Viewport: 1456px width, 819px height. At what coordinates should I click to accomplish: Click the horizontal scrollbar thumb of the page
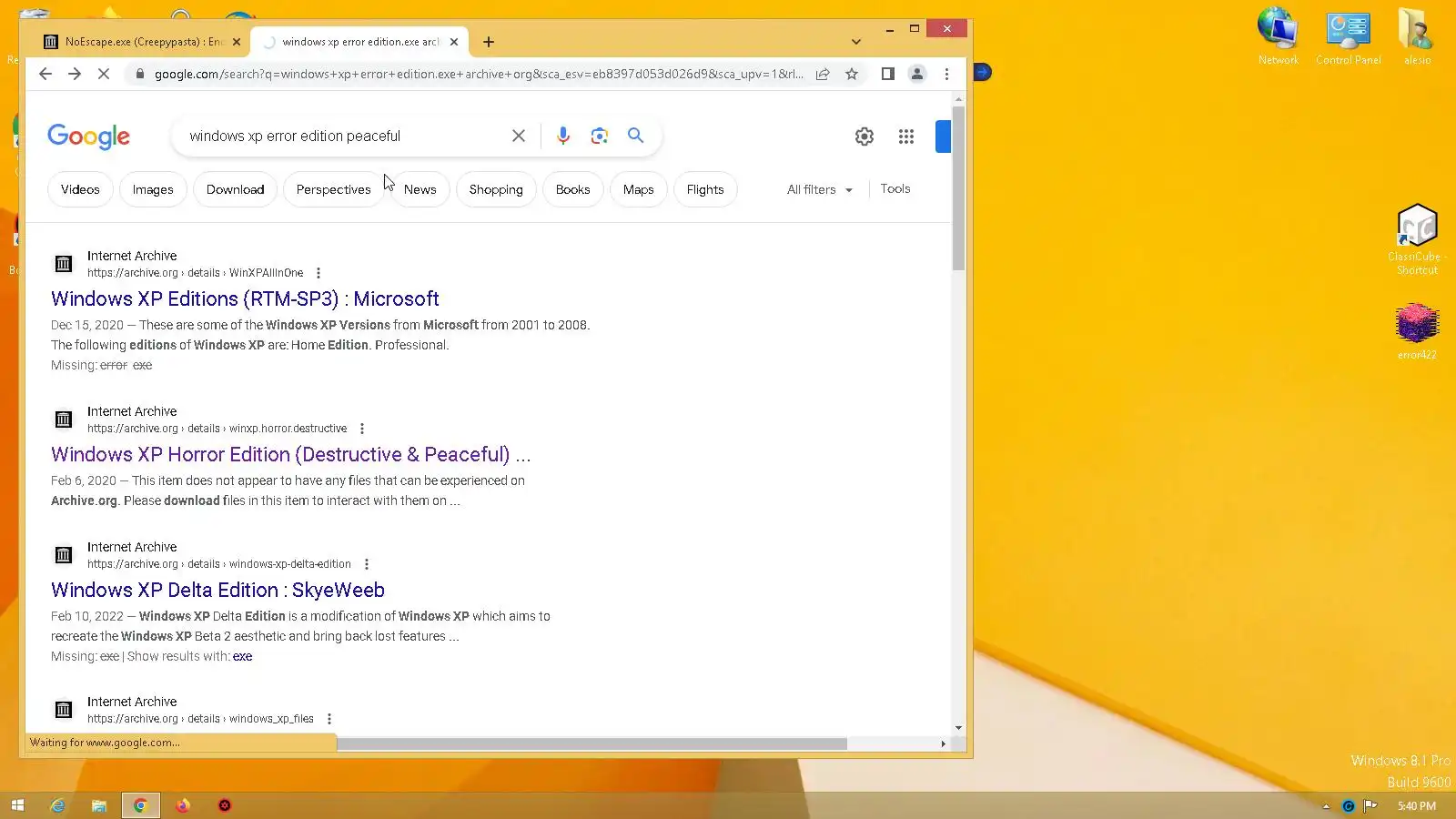(591, 743)
